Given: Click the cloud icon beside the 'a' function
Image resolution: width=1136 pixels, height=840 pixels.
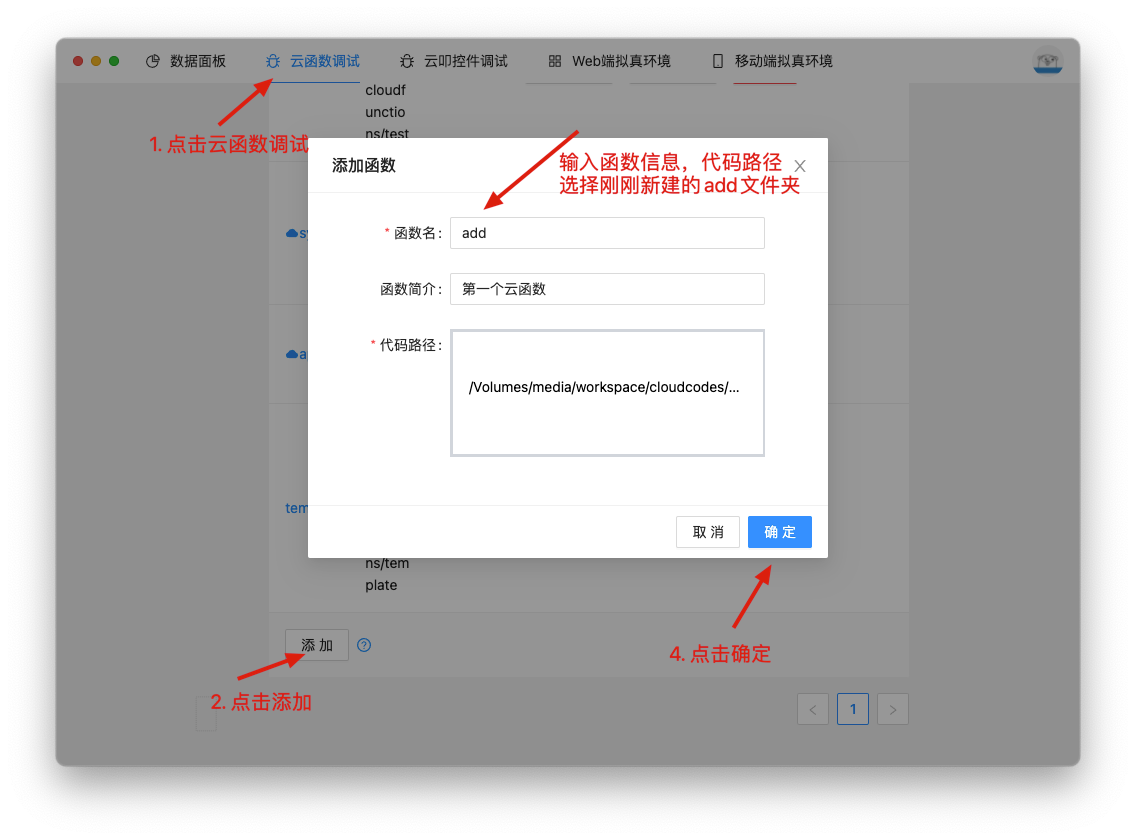Looking at the screenshot, I should [292, 354].
